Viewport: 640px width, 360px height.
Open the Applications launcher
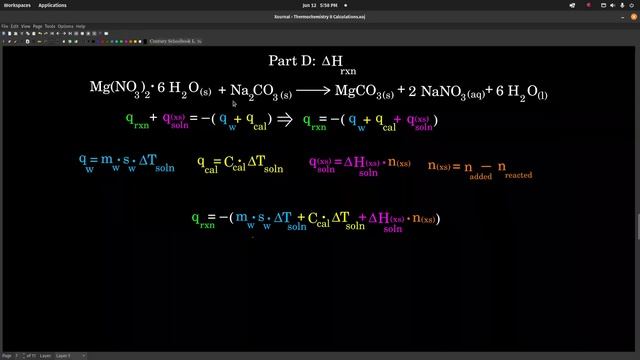pyautogui.click(x=52, y=5)
